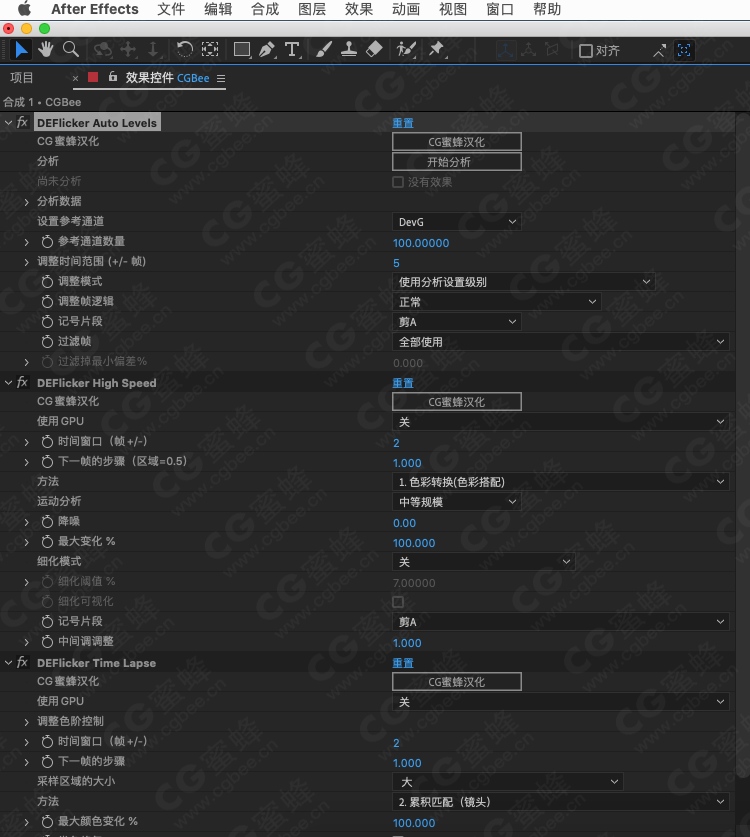This screenshot has height=837, width=750.
Task: Toggle fx switch for DEFlicker Time Lapse
Action: tap(22, 662)
